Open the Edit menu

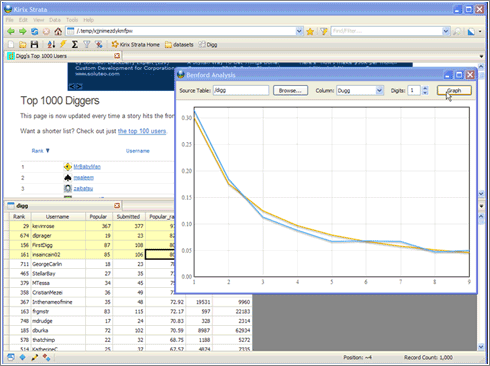[23, 20]
